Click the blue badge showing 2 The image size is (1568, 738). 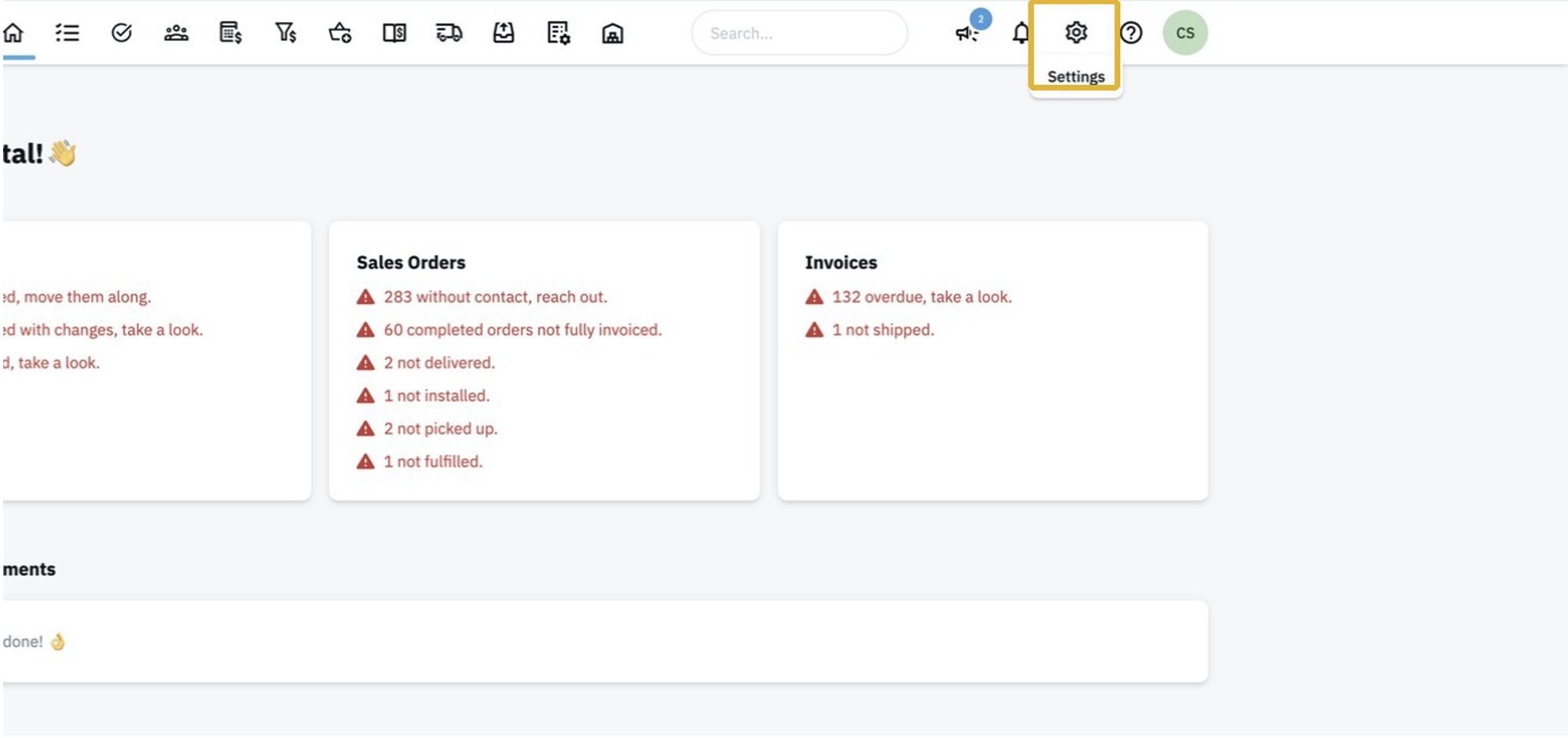click(x=980, y=19)
